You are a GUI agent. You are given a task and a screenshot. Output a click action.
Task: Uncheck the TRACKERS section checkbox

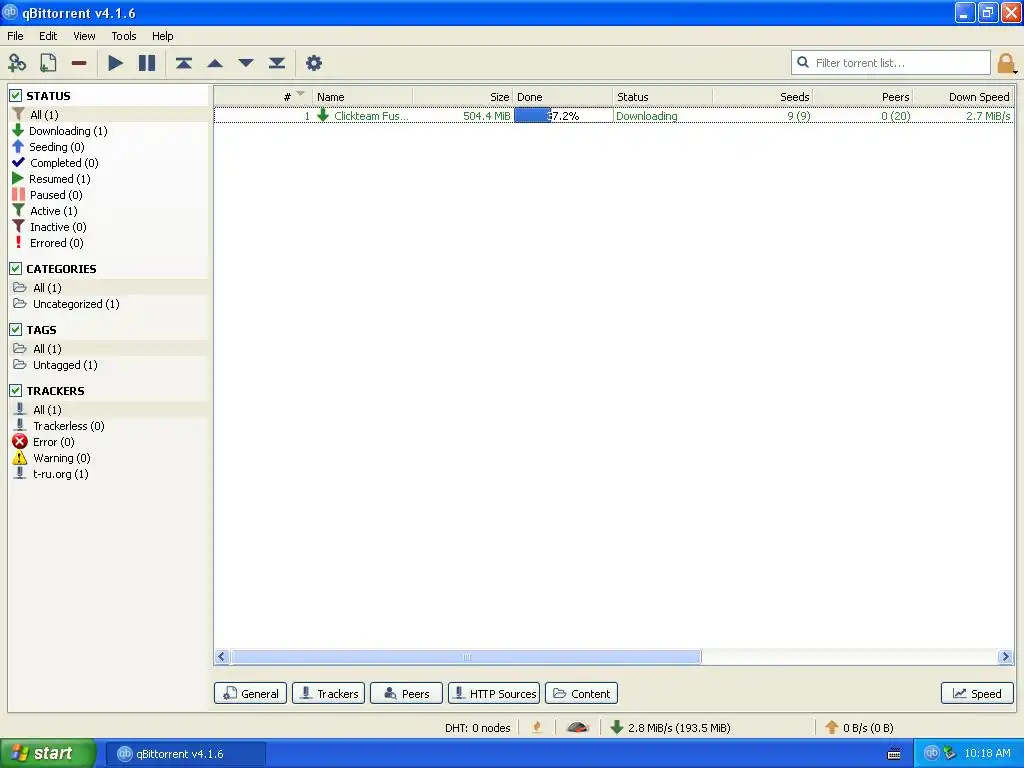[16, 391]
